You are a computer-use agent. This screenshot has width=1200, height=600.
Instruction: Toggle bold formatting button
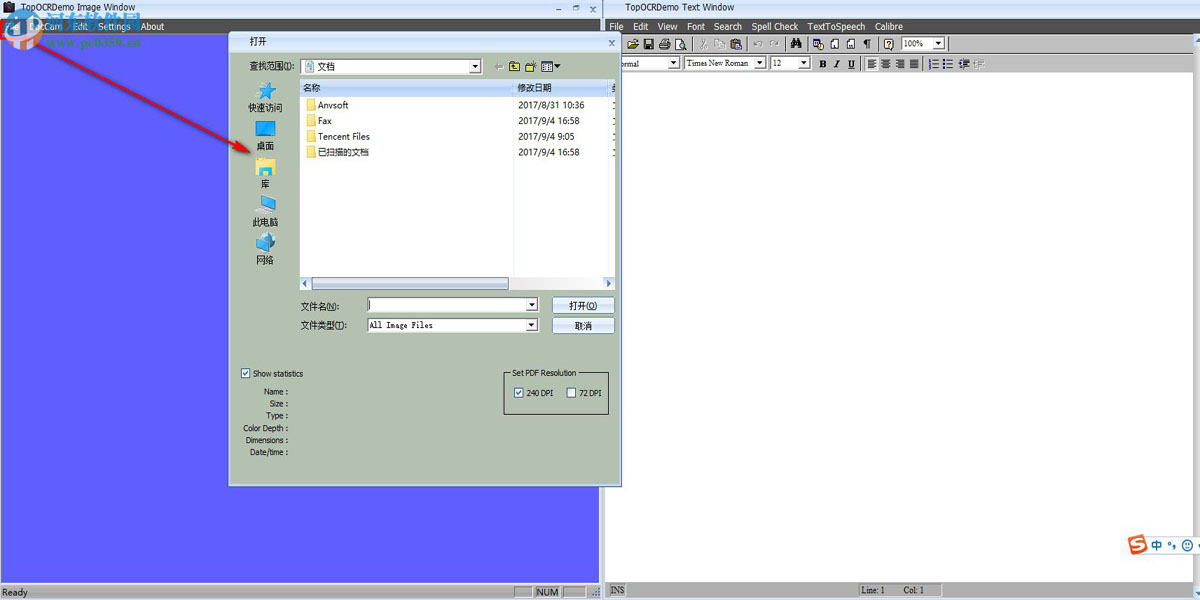click(823, 64)
